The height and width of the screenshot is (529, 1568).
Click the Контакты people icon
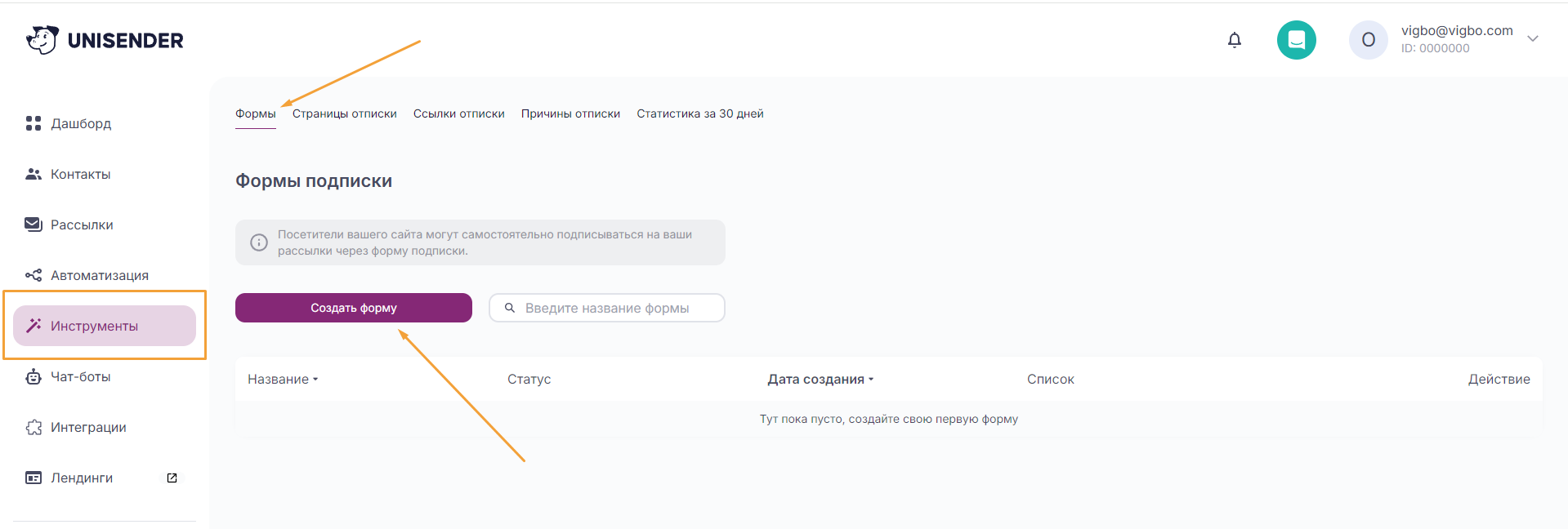(34, 174)
